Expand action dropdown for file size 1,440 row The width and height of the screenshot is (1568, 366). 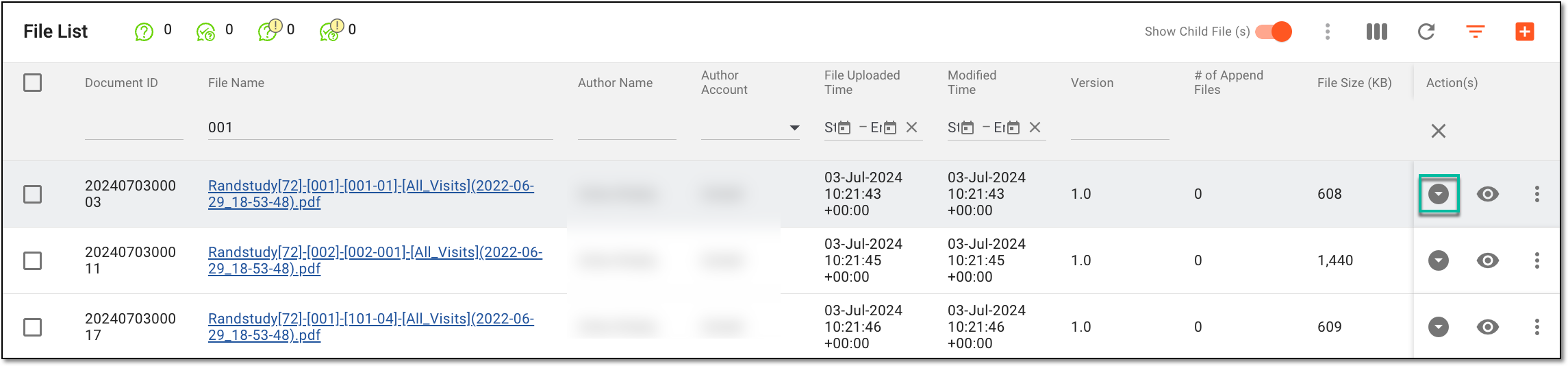click(x=1439, y=260)
